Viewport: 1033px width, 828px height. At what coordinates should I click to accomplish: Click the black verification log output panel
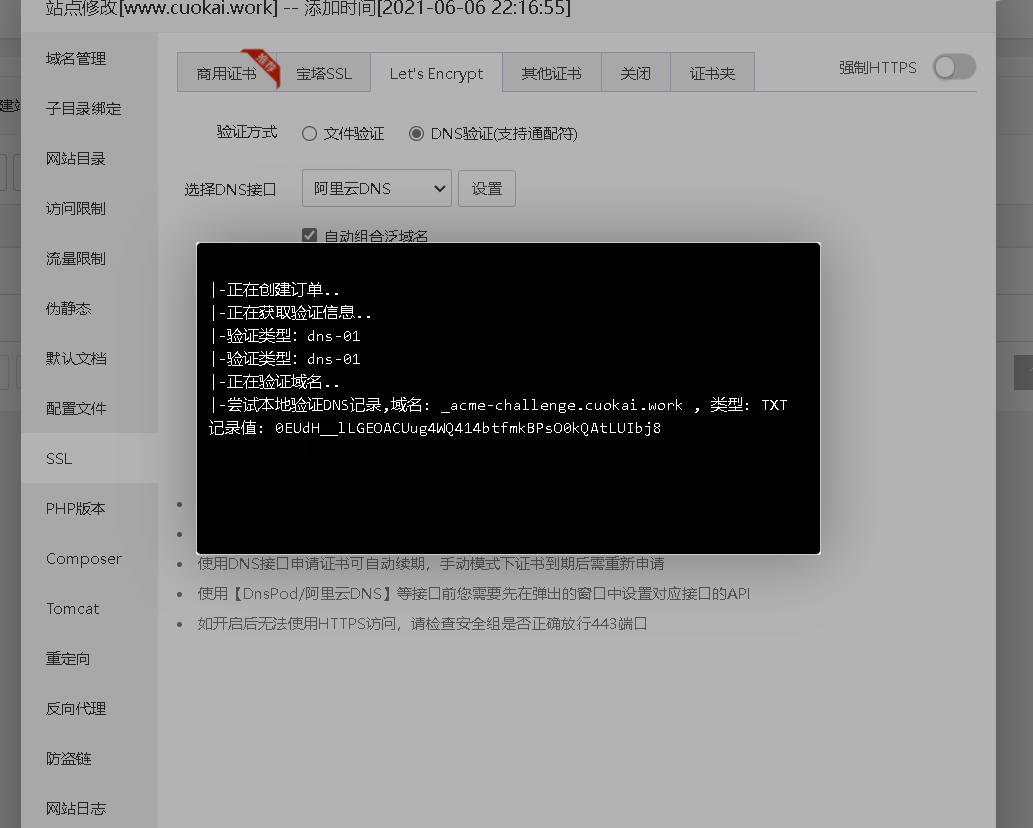click(x=507, y=397)
